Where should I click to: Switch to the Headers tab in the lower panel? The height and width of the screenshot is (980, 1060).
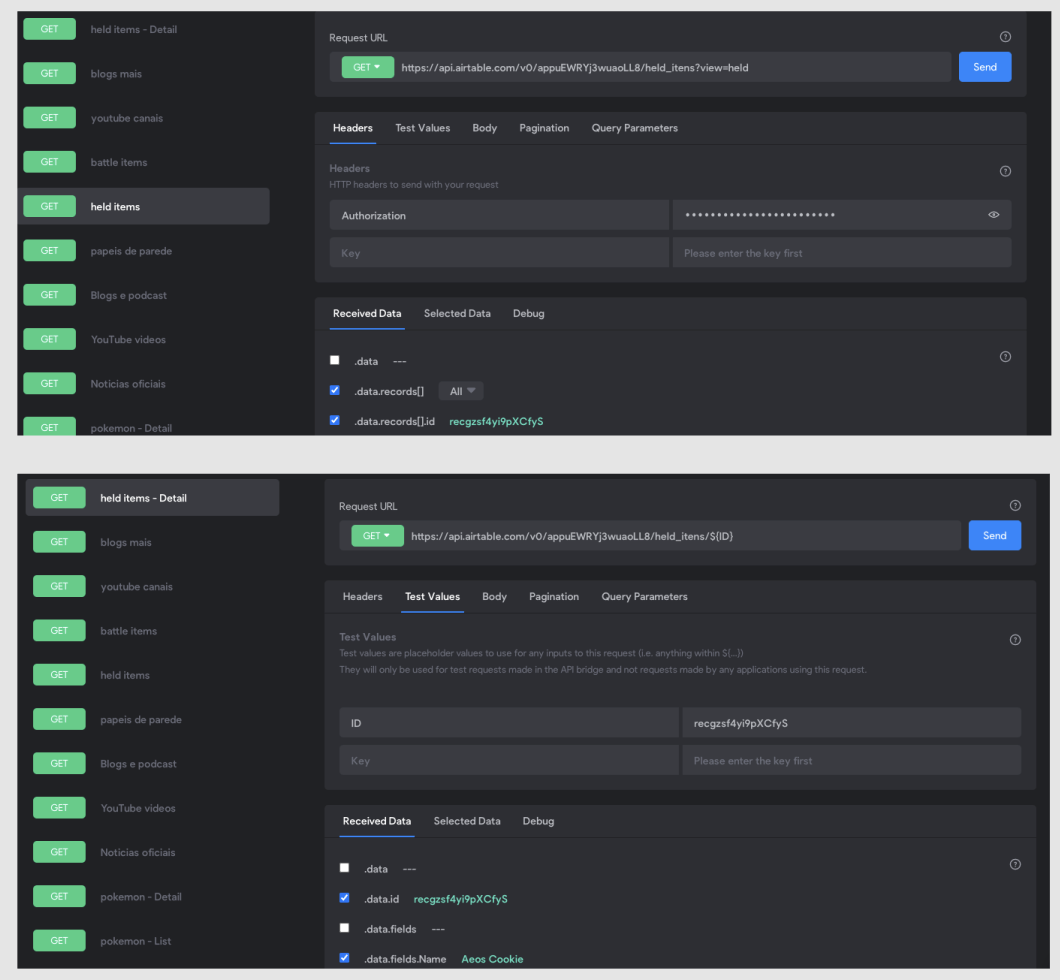(x=362, y=597)
